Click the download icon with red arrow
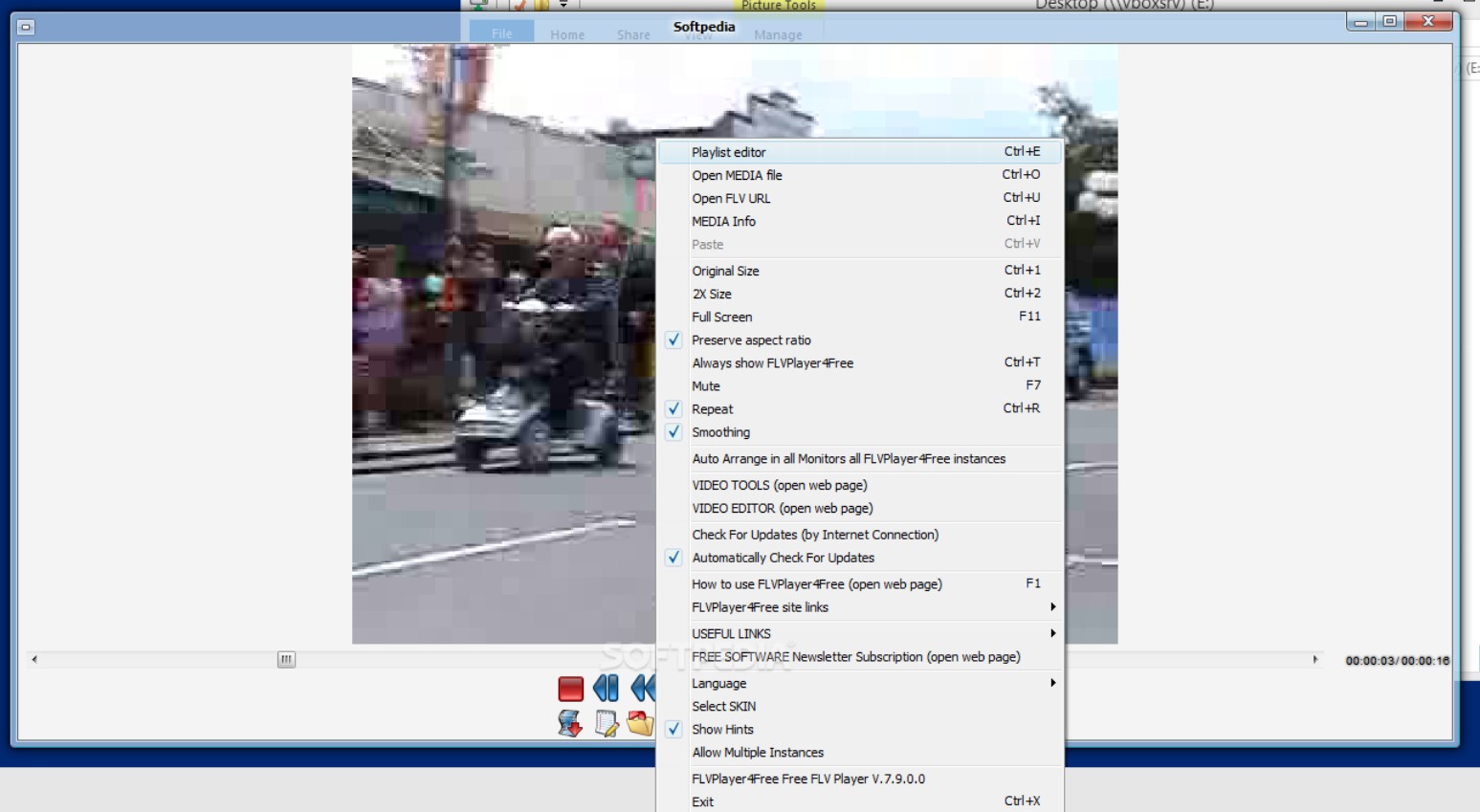This screenshot has width=1480, height=812. (570, 724)
